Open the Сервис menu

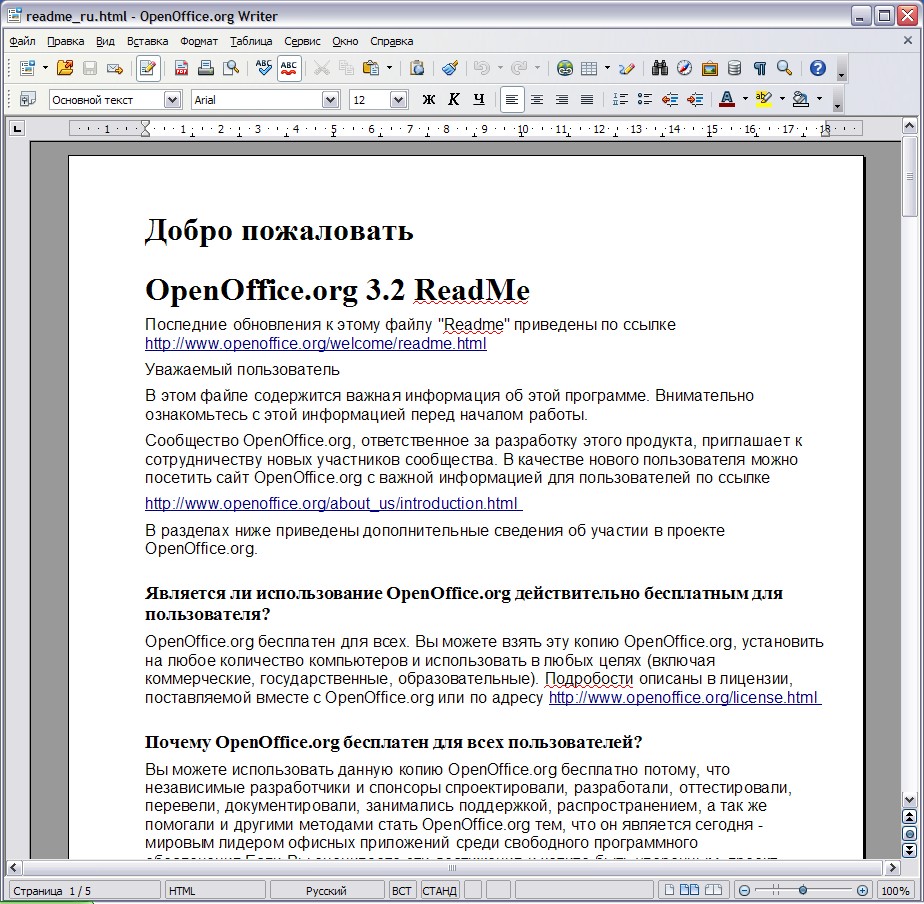tap(302, 41)
